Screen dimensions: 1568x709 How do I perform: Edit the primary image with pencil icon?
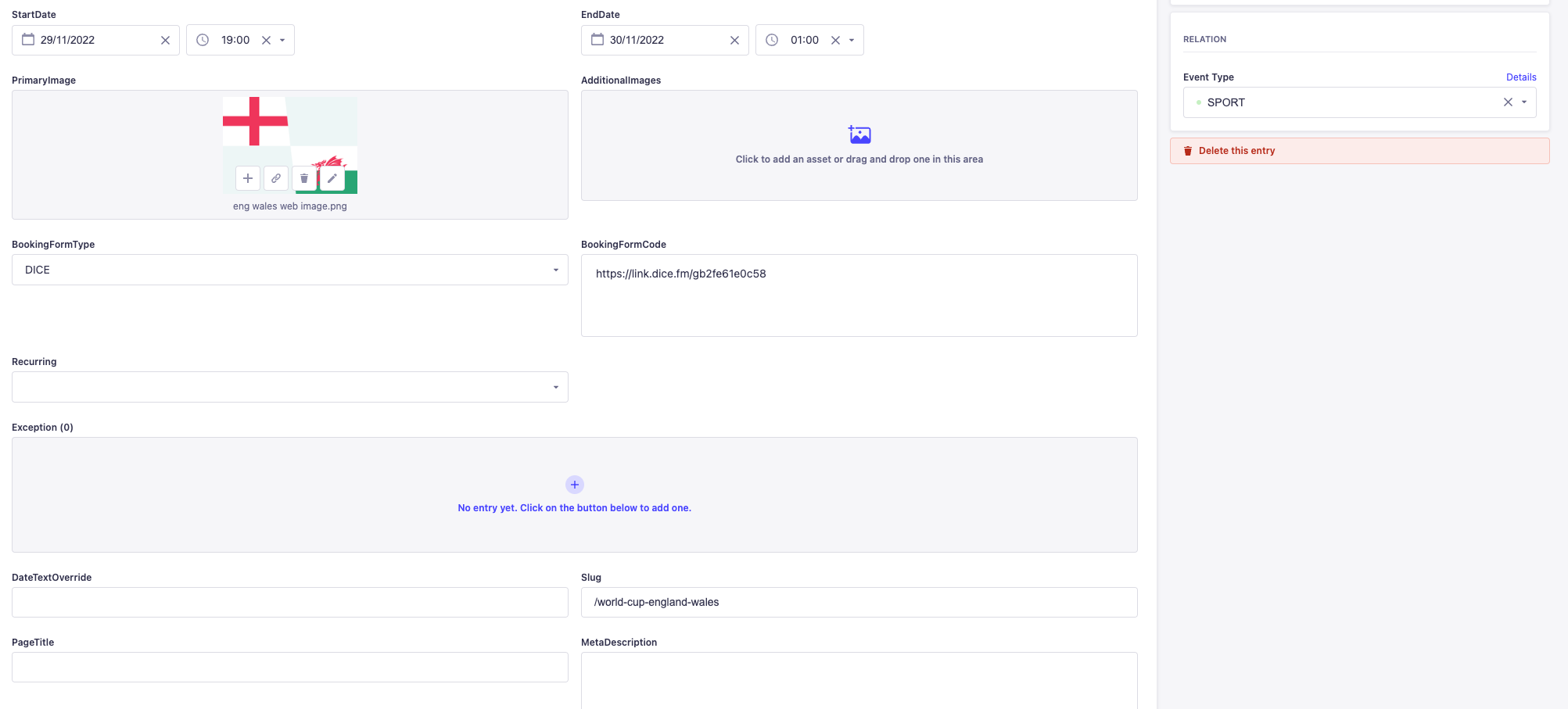332,178
